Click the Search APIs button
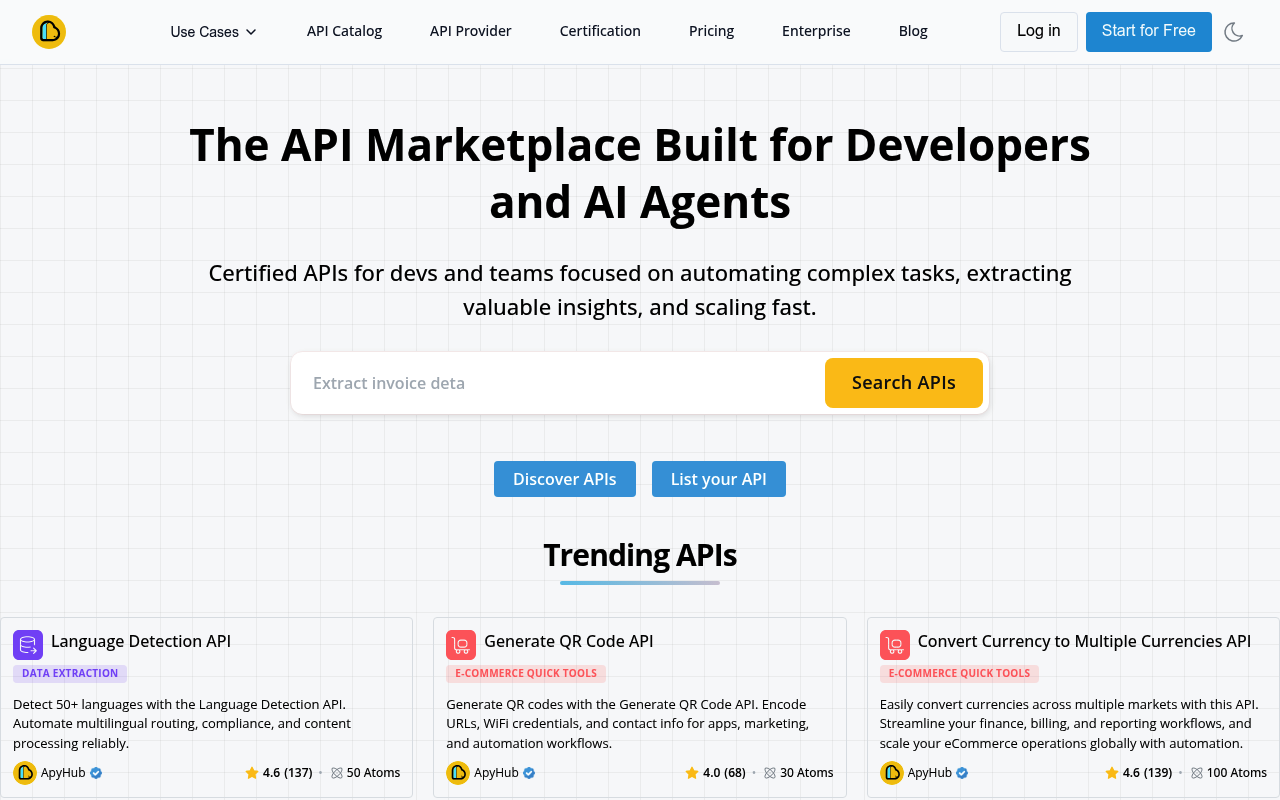1280x800 pixels. tap(904, 383)
